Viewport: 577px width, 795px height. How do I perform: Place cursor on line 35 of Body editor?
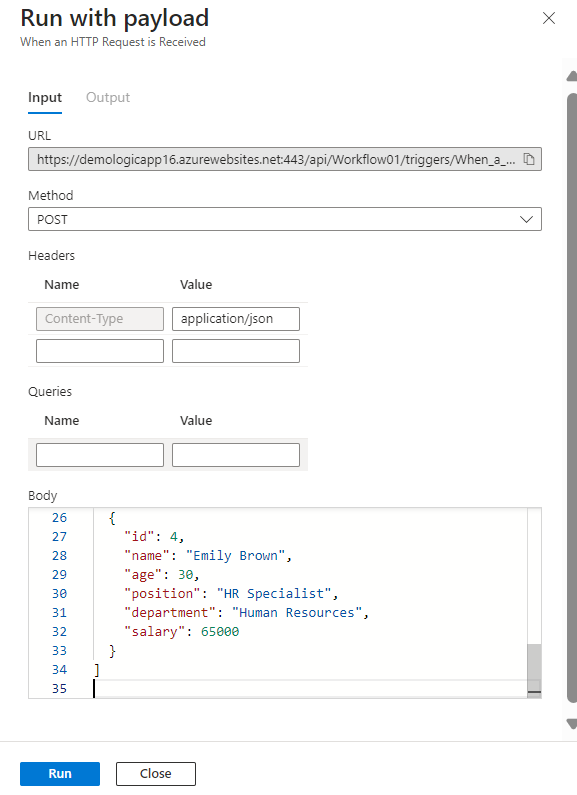[310, 689]
